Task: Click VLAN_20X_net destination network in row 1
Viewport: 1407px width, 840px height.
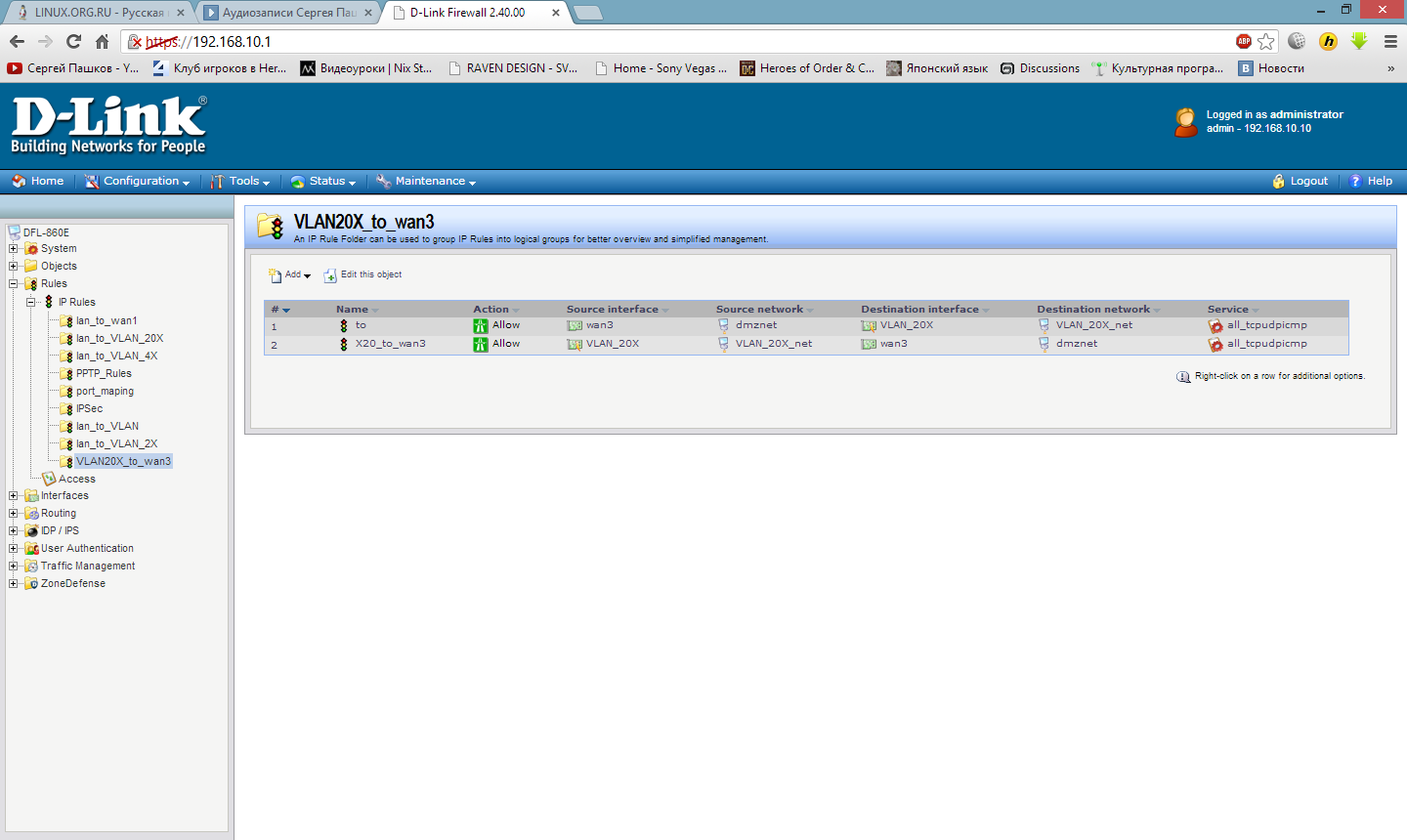Action: coord(1094,325)
